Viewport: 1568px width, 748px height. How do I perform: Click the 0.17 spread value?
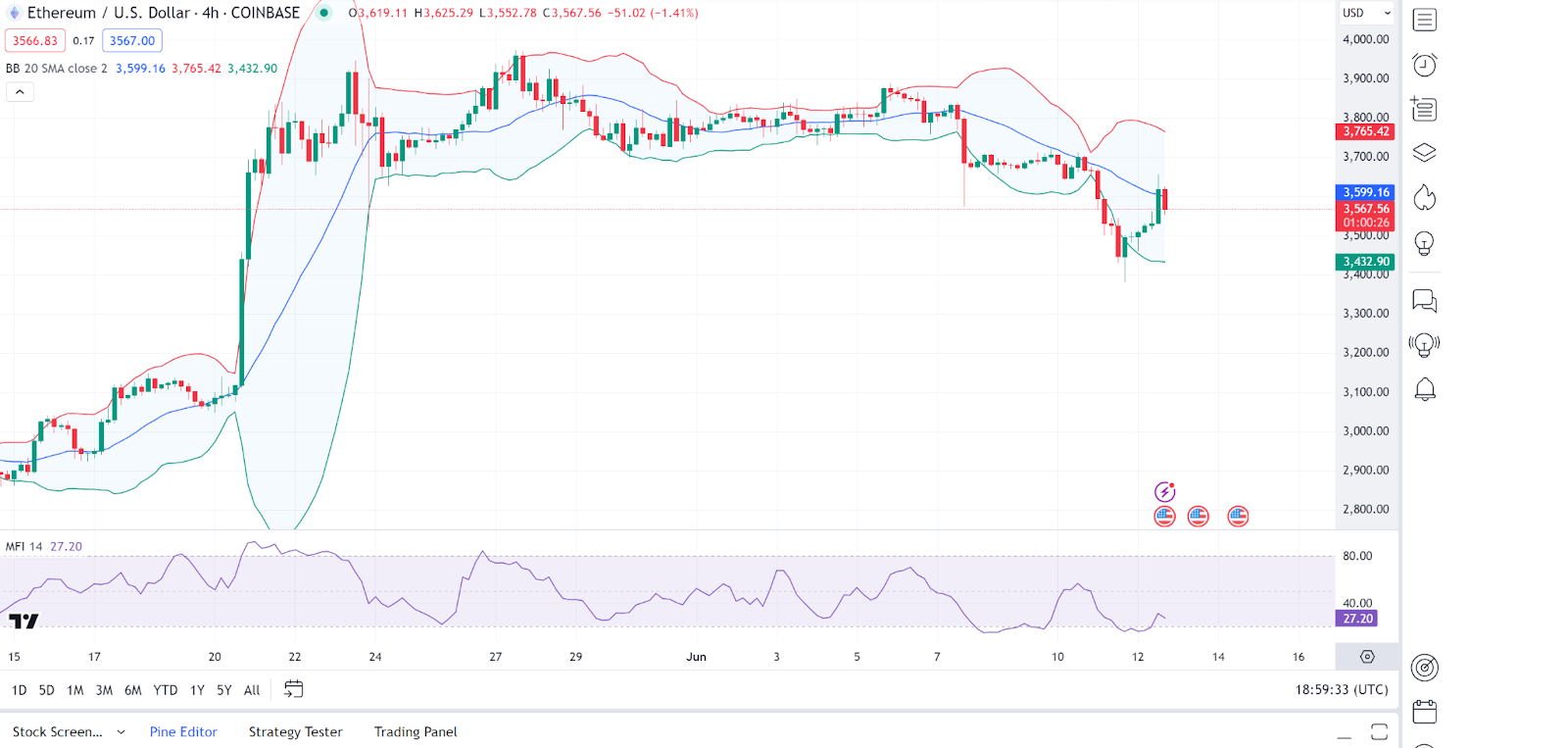pyautogui.click(x=83, y=41)
